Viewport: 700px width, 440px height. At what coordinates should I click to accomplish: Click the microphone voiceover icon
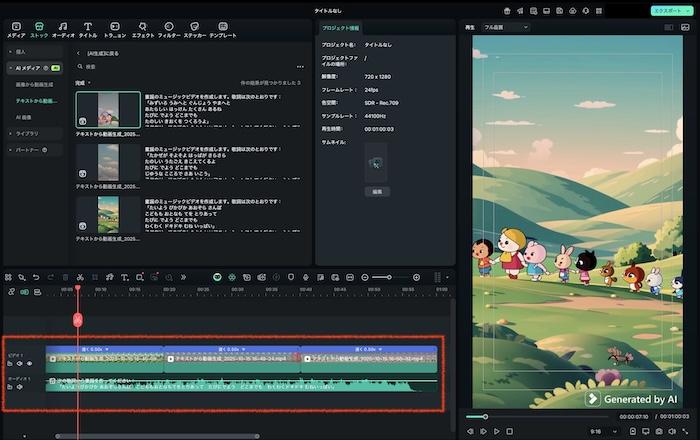click(x=305, y=277)
